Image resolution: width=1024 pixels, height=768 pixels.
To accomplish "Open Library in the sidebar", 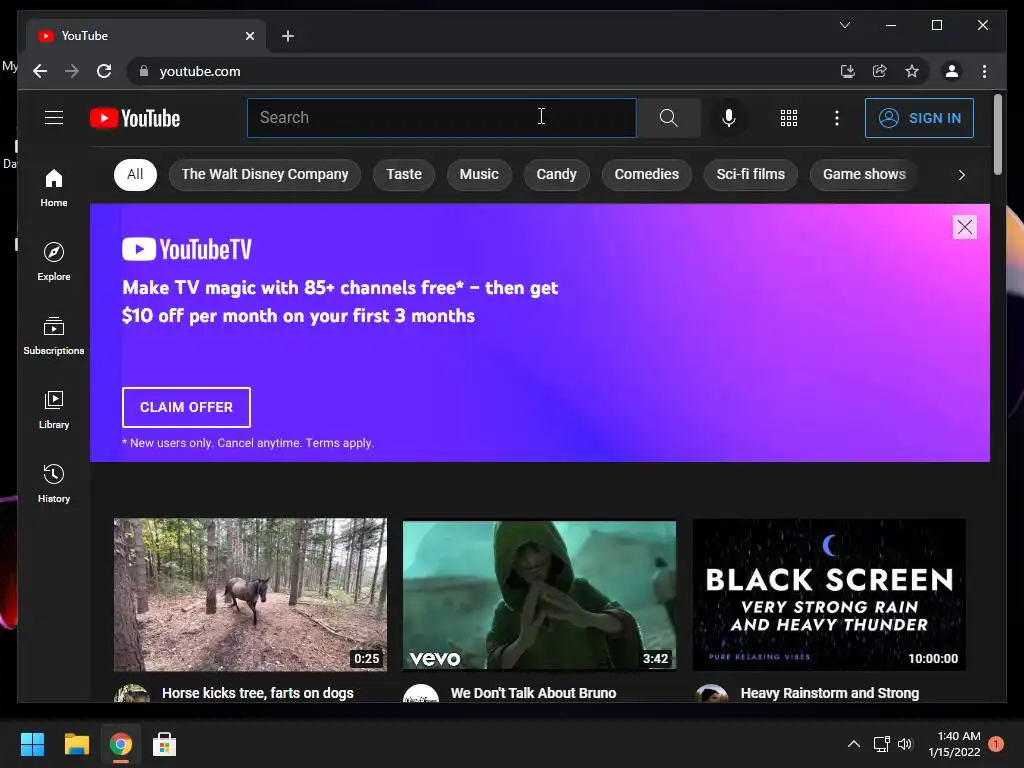I will [54, 409].
